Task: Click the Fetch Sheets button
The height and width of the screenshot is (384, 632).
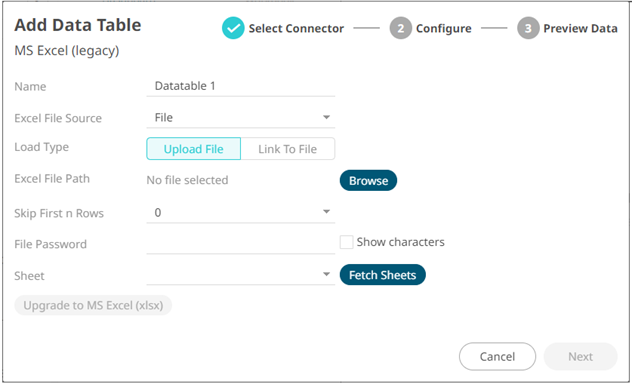Action: click(383, 275)
